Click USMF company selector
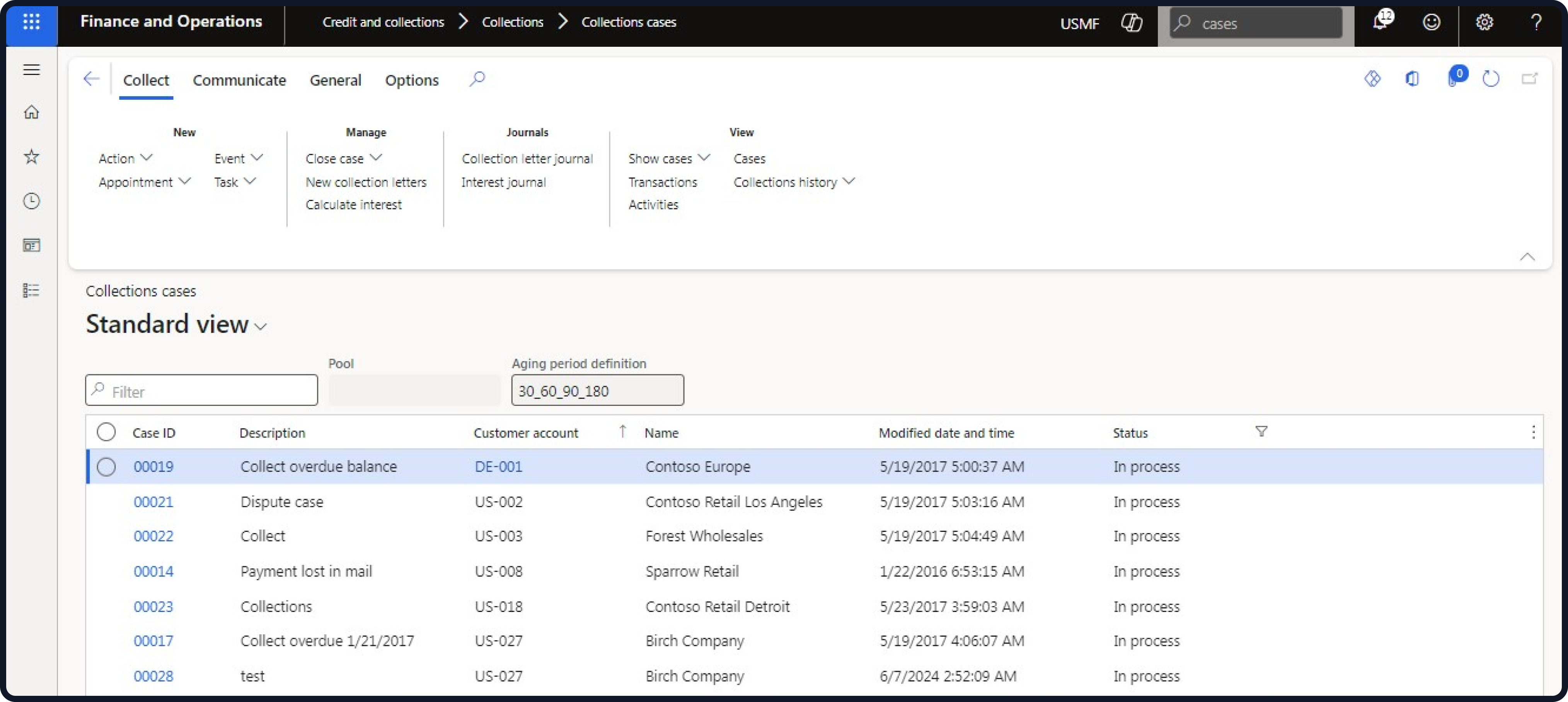 1079,23
